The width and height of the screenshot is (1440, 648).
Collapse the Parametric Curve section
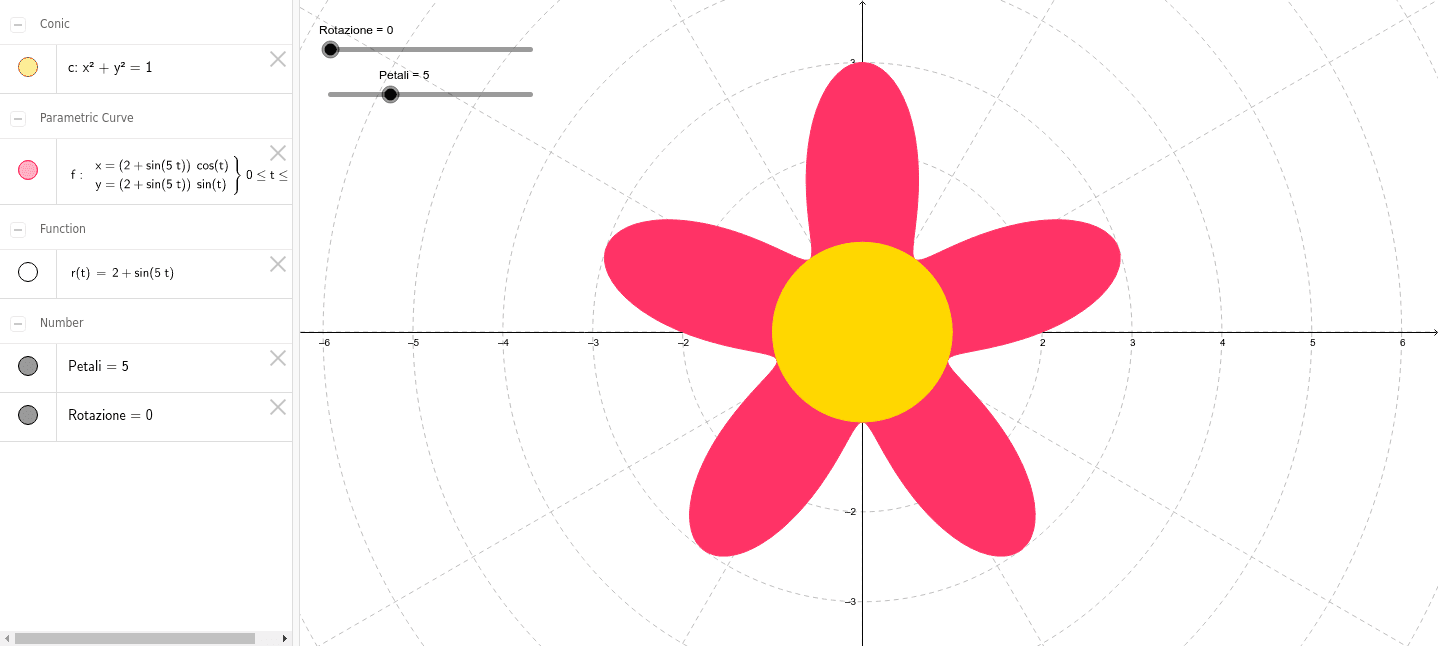18,118
